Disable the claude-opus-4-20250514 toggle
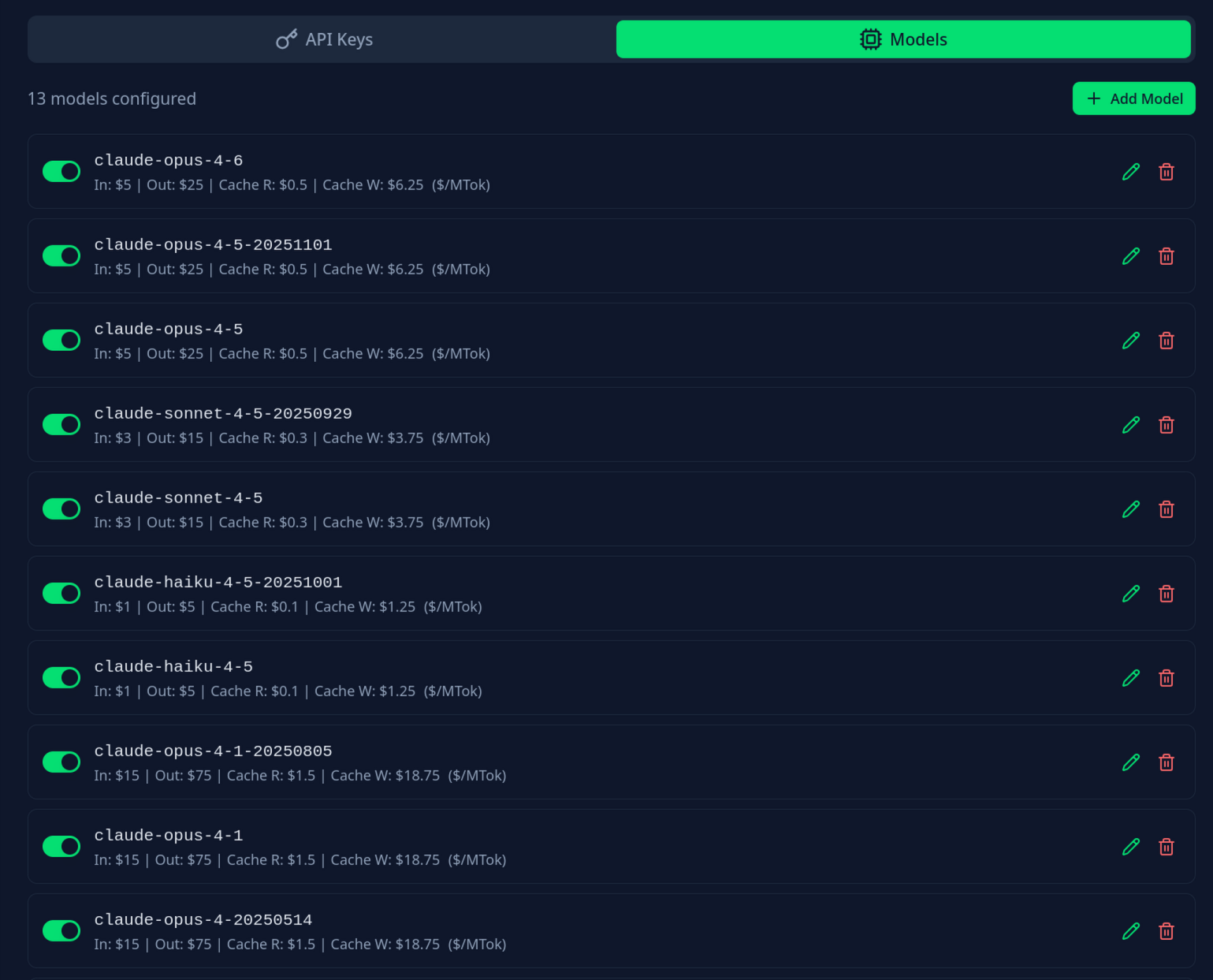Image resolution: width=1213 pixels, height=980 pixels. (61, 930)
